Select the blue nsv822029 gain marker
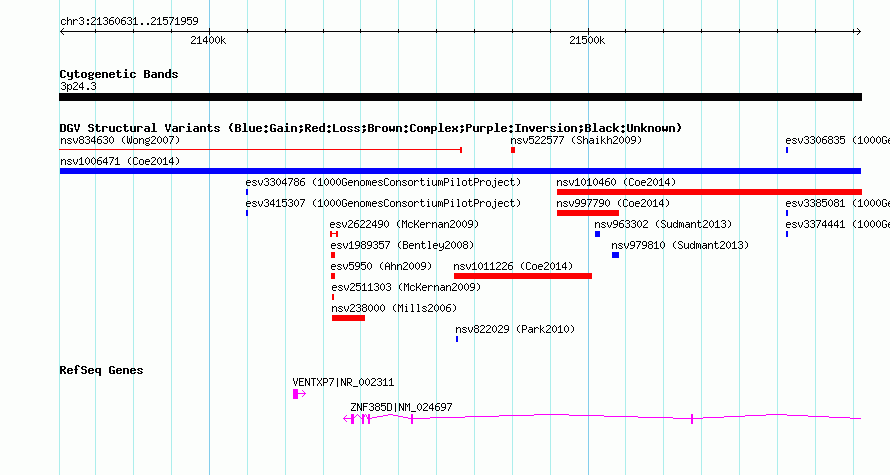This screenshot has width=890, height=475. (457, 339)
